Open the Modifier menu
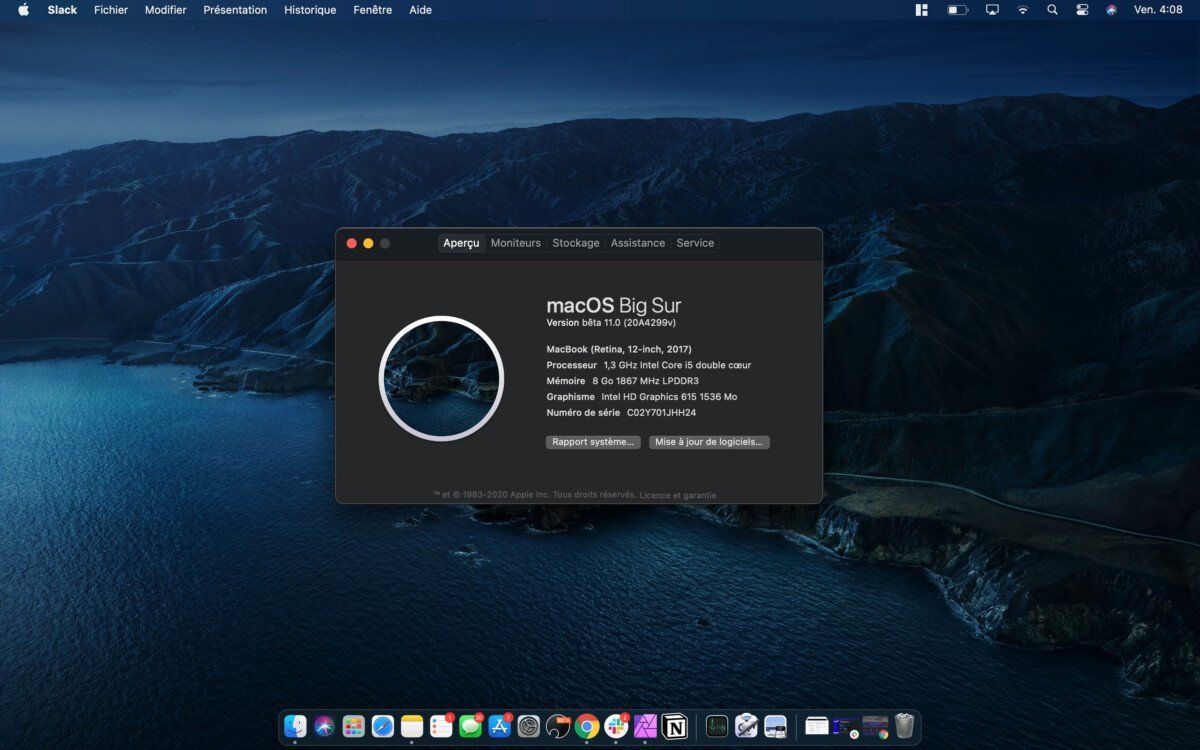The width and height of the screenshot is (1200, 750). tap(166, 10)
